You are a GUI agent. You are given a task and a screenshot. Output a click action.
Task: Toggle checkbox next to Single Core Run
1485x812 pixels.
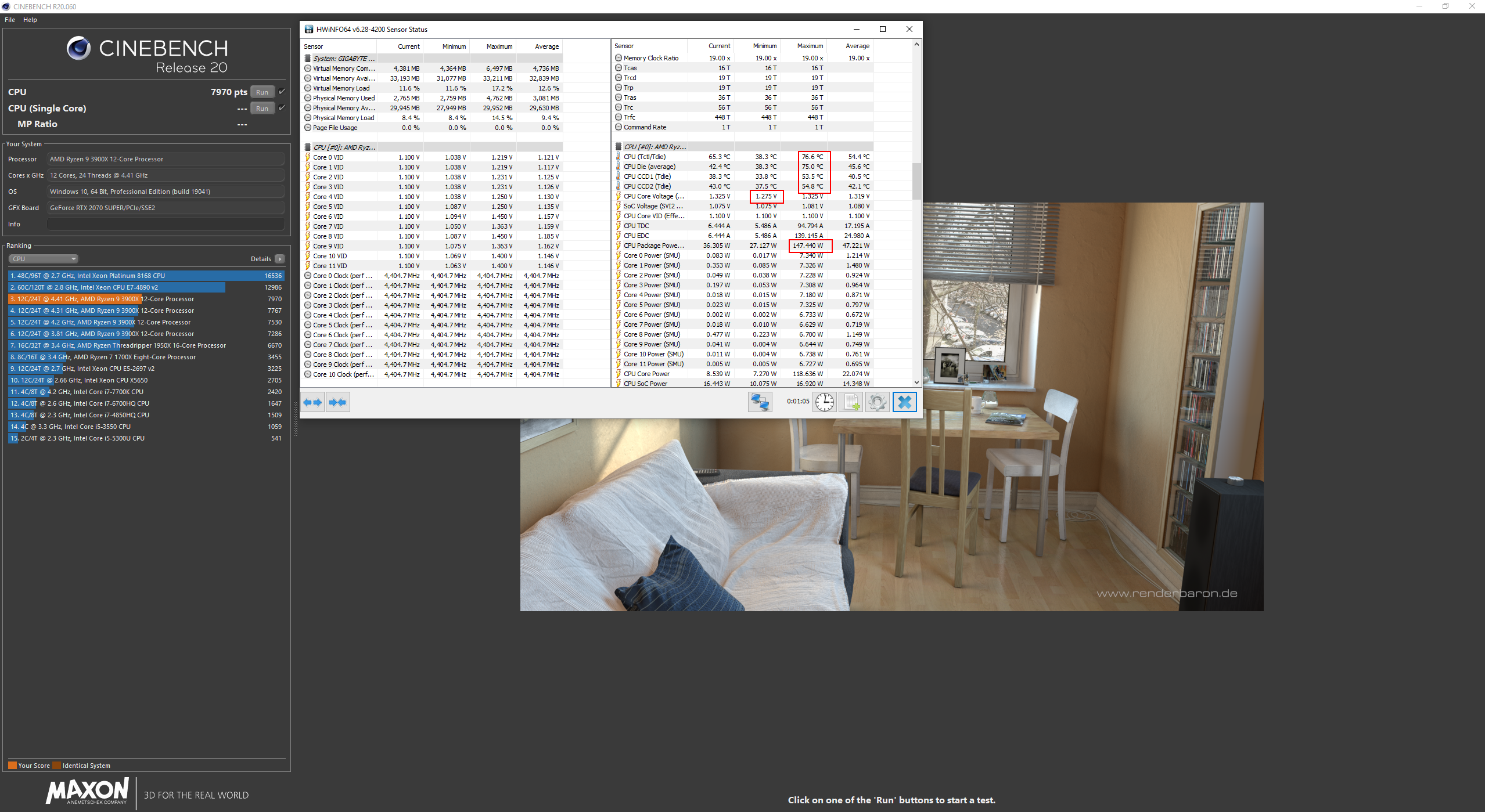[282, 108]
